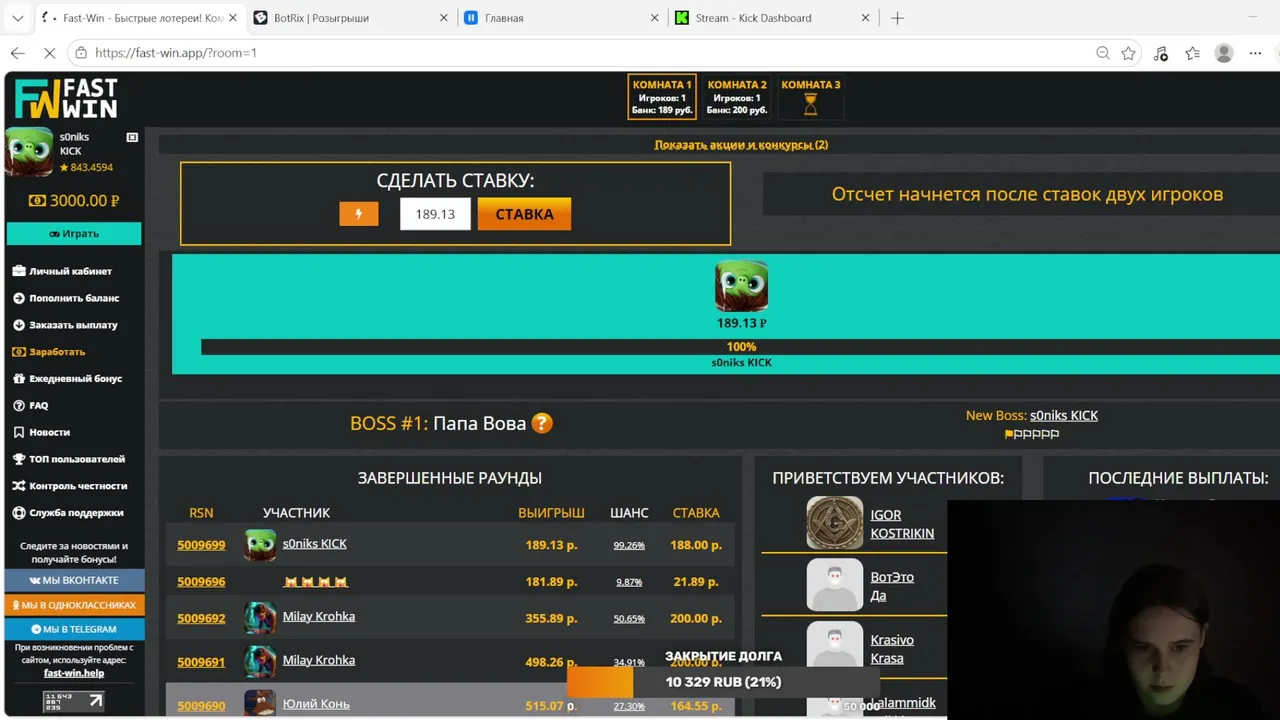Open Служба поддержки support page
The height and width of the screenshot is (720, 1280).
click(x=76, y=513)
